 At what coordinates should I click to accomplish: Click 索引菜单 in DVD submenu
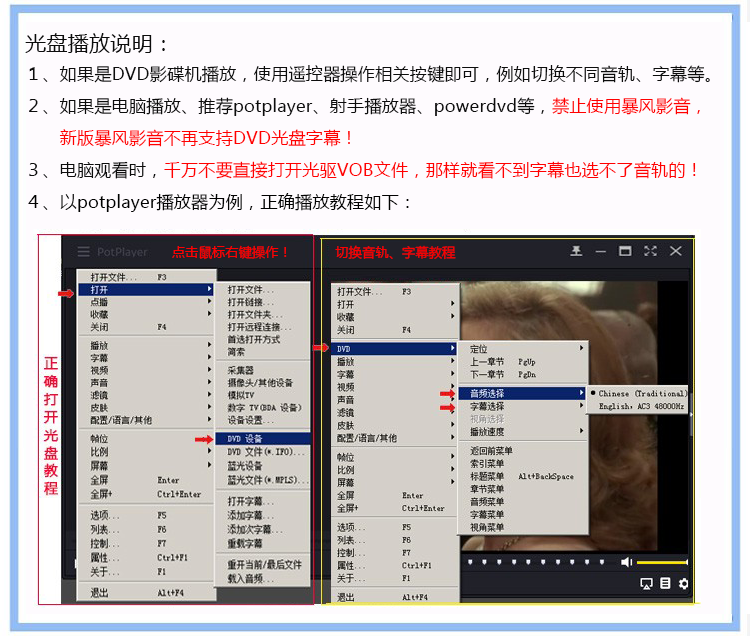[x=522, y=463]
